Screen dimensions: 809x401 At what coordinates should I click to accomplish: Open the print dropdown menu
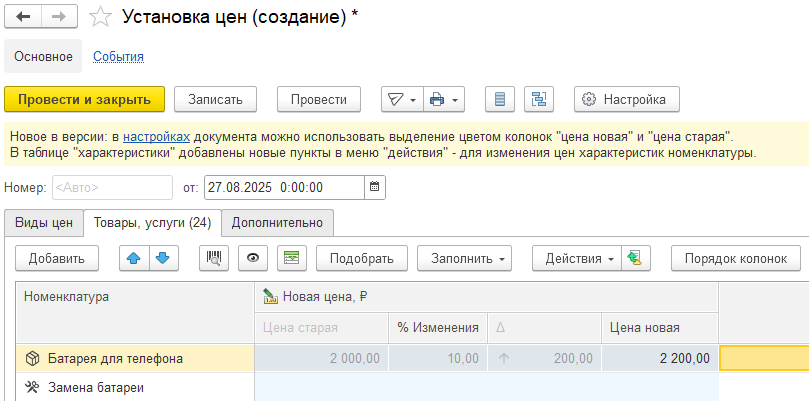(x=444, y=99)
